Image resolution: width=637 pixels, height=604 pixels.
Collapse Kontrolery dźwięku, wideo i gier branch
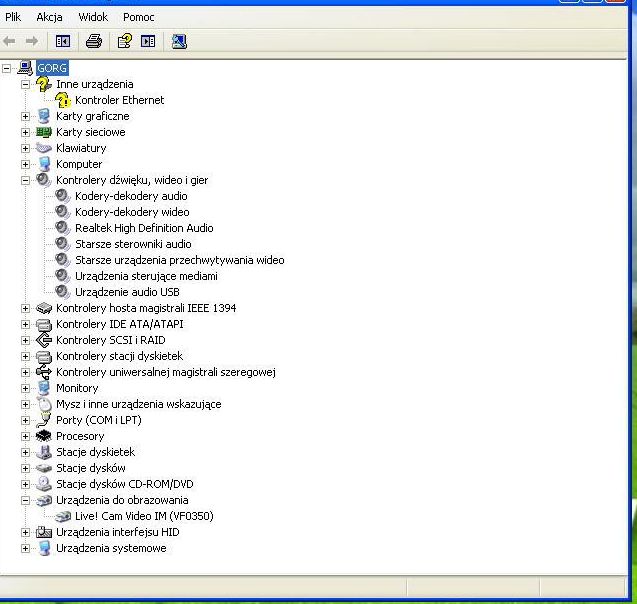(x=25, y=180)
